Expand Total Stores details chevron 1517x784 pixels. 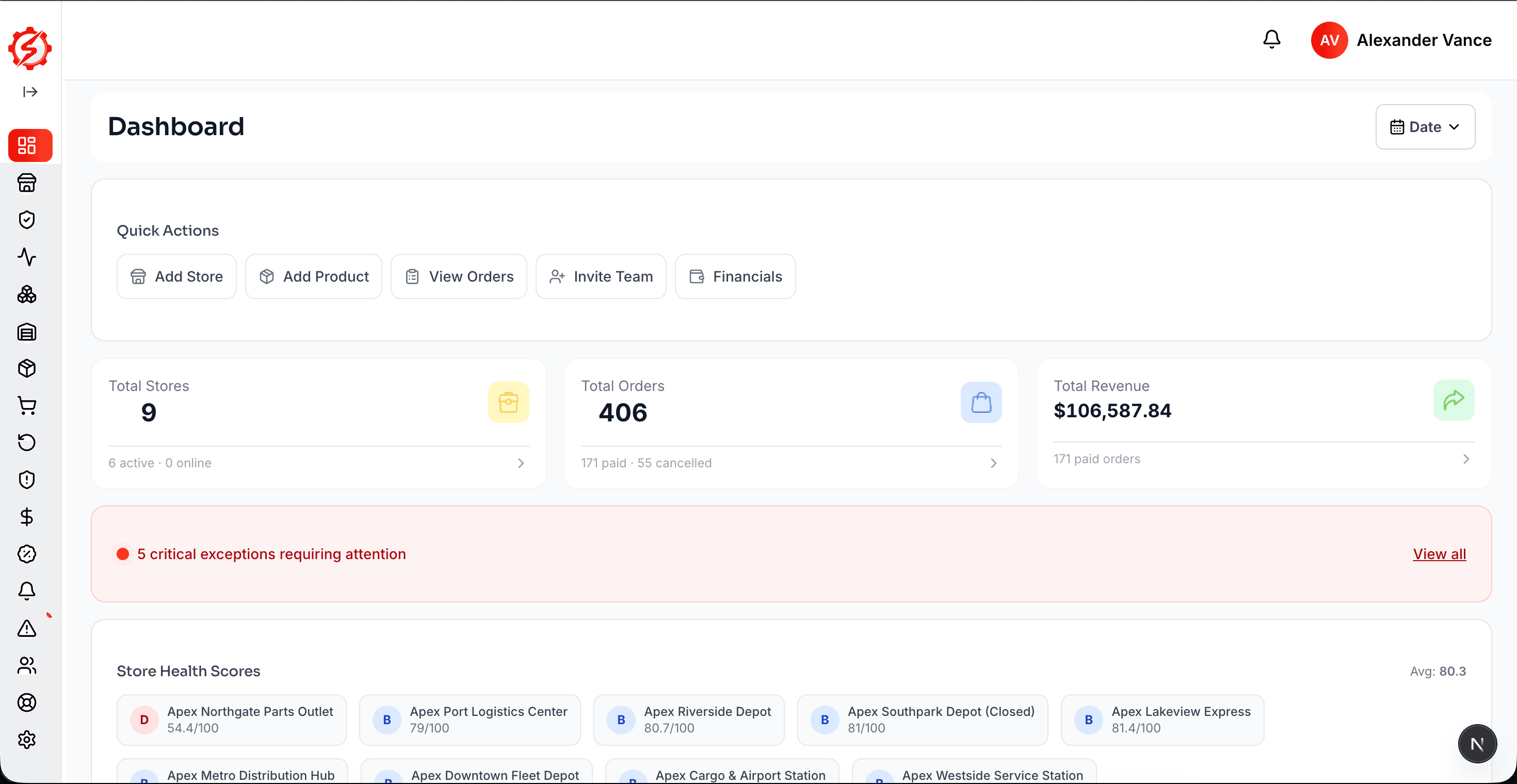(x=521, y=463)
